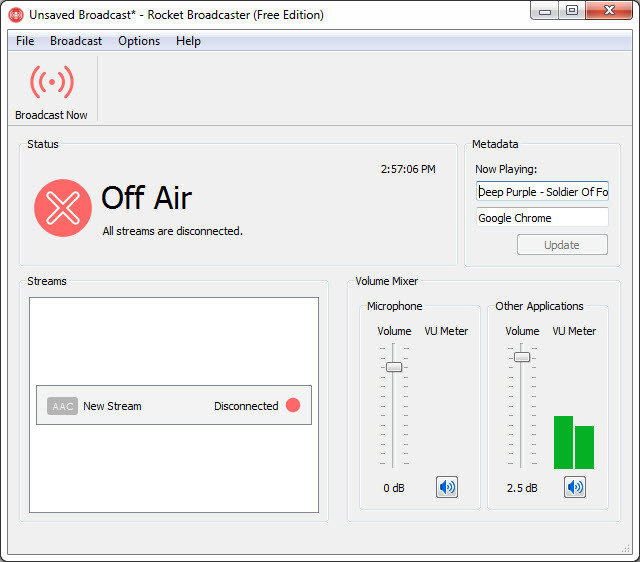This screenshot has height=562, width=640.
Task: Click the '2.5 dB' level text
Action: point(522,488)
